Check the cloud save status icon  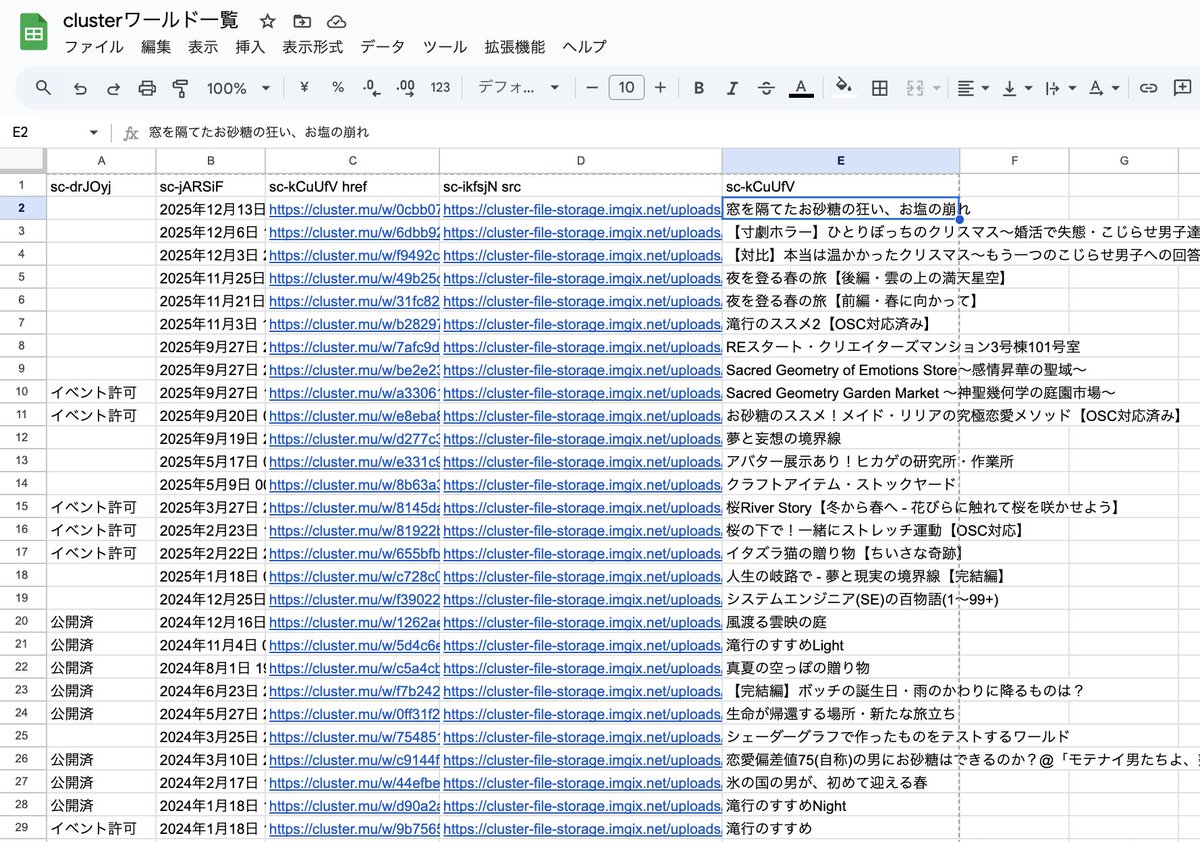(x=336, y=21)
